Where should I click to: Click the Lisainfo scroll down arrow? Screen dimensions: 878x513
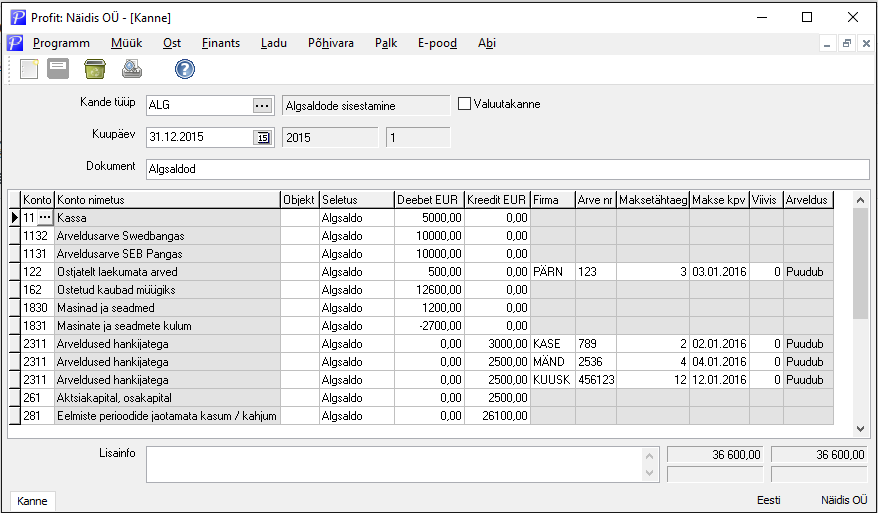[650, 473]
